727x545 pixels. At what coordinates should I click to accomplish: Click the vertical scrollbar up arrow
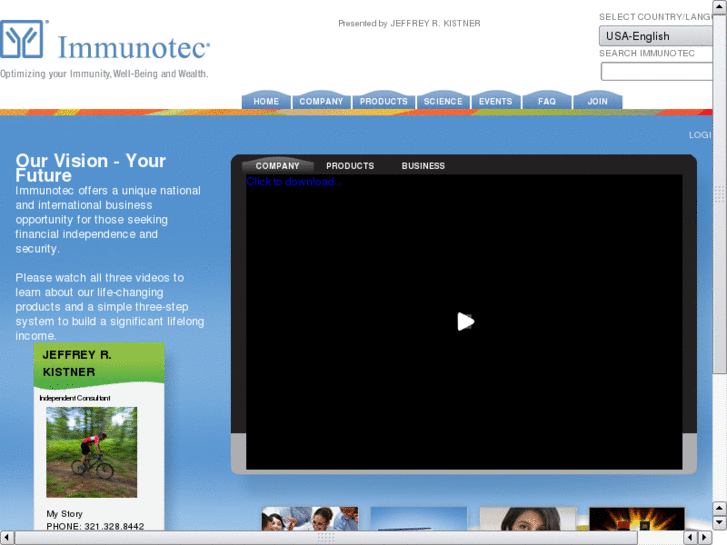[720, 6]
